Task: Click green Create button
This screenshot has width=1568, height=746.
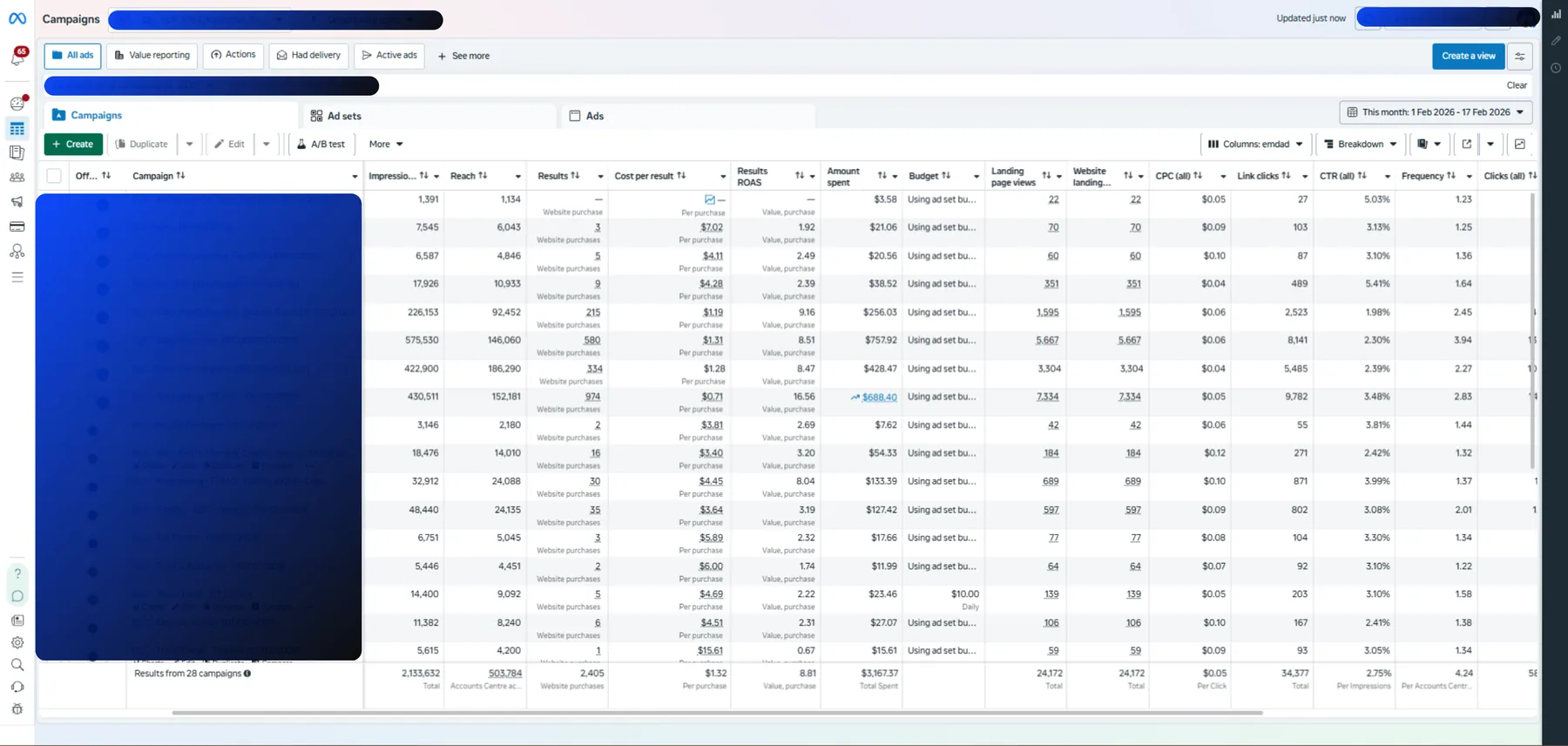Action: 73,144
